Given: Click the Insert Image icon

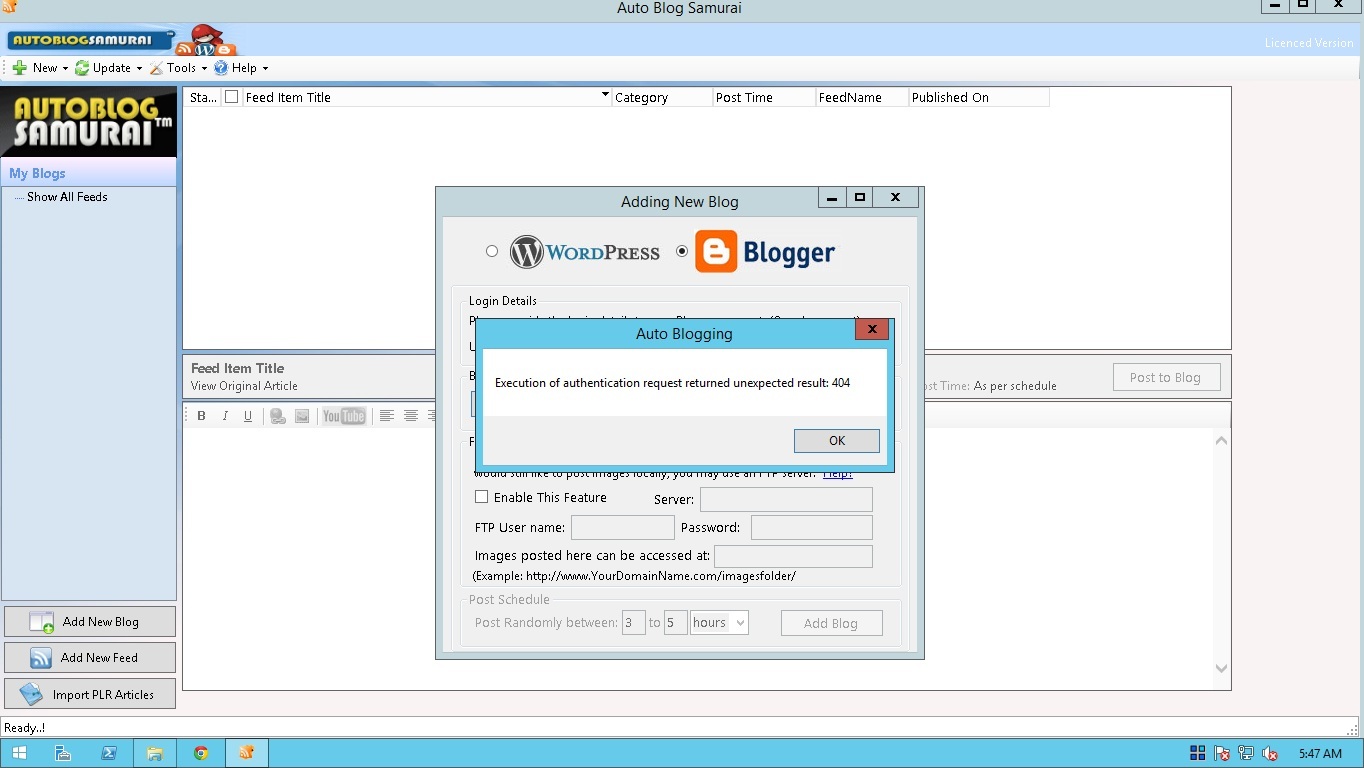Looking at the screenshot, I should click(302, 416).
